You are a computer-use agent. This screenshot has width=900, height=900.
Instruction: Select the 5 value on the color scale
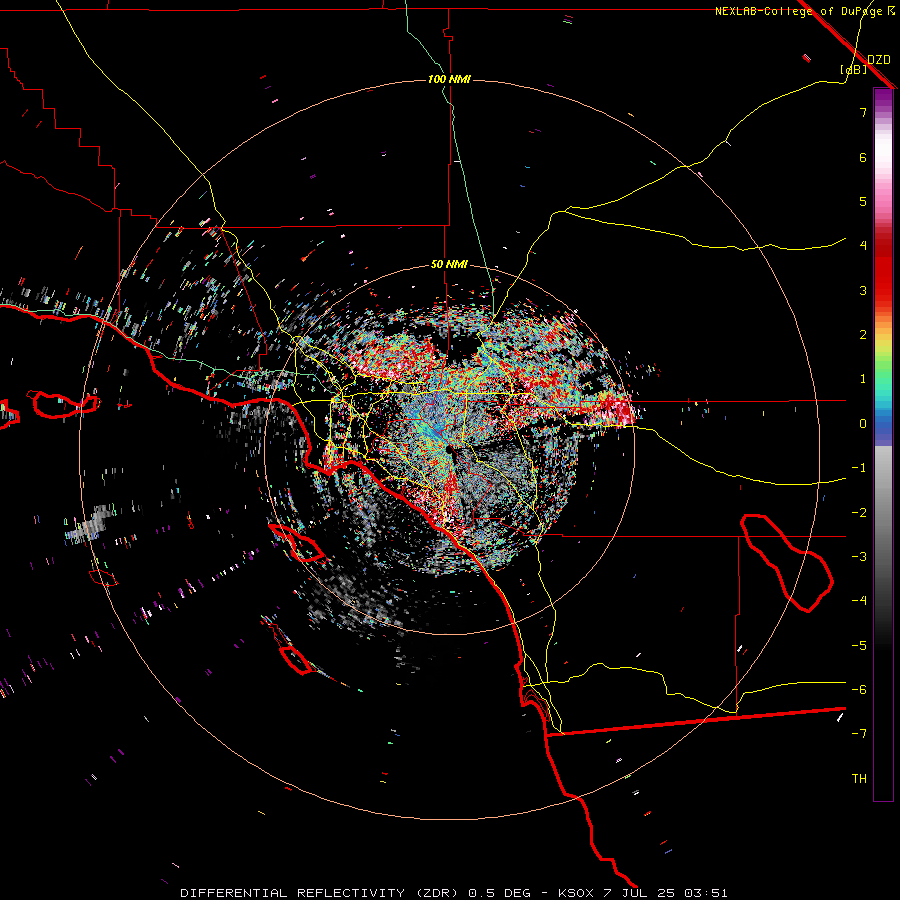pyautogui.click(x=863, y=201)
